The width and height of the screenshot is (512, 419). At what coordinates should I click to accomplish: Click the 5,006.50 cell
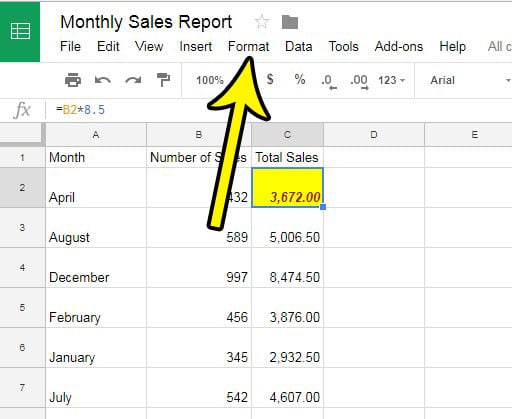287,228
